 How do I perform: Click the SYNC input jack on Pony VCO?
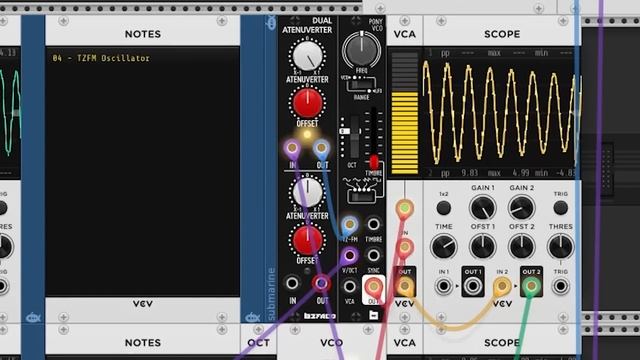coord(373,256)
